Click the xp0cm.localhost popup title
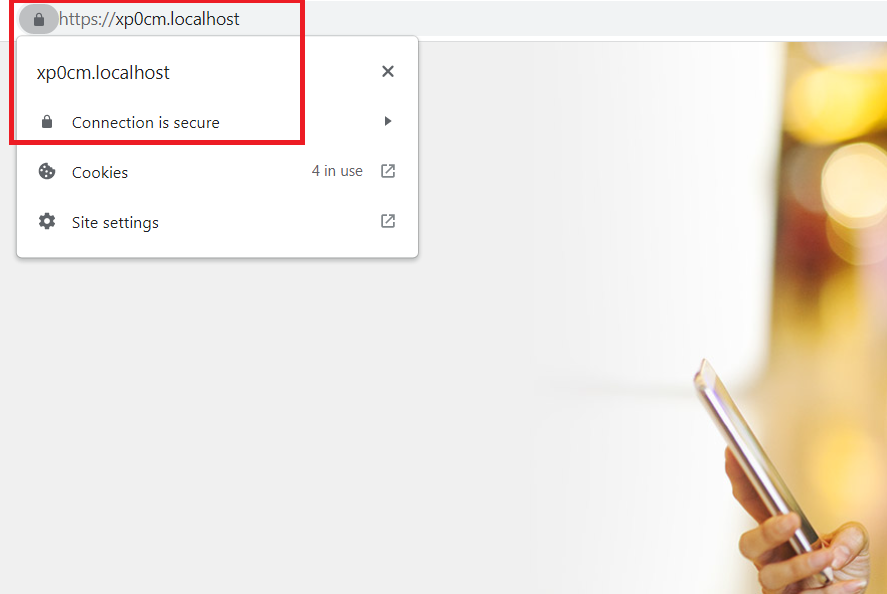Image resolution: width=887 pixels, height=594 pixels. click(103, 72)
